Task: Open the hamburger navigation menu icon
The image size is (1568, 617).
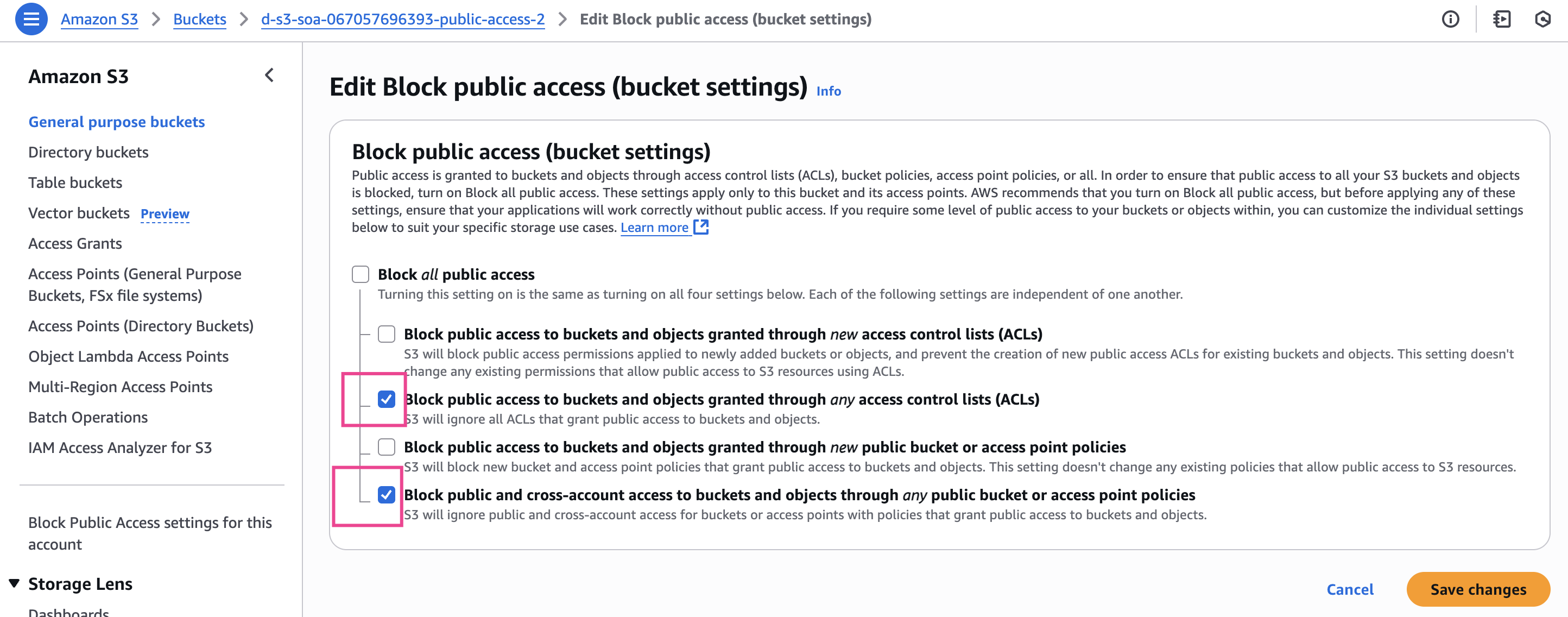Action: pyautogui.click(x=31, y=20)
